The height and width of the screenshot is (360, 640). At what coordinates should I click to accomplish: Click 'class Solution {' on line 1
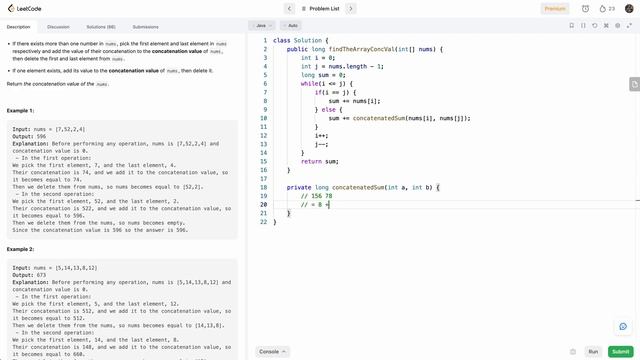(x=300, y=40)
